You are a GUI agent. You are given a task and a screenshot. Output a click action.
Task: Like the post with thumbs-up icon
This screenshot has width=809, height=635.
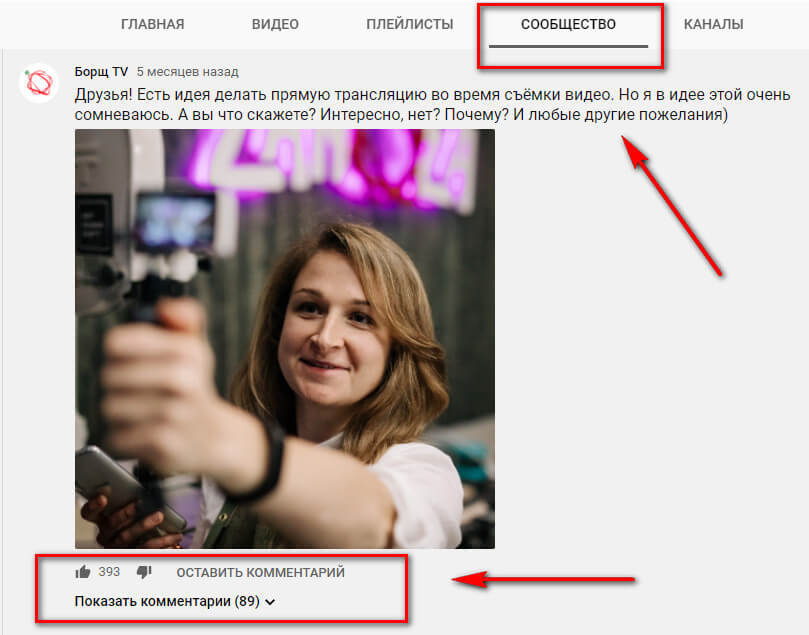[x=83, y=572]
